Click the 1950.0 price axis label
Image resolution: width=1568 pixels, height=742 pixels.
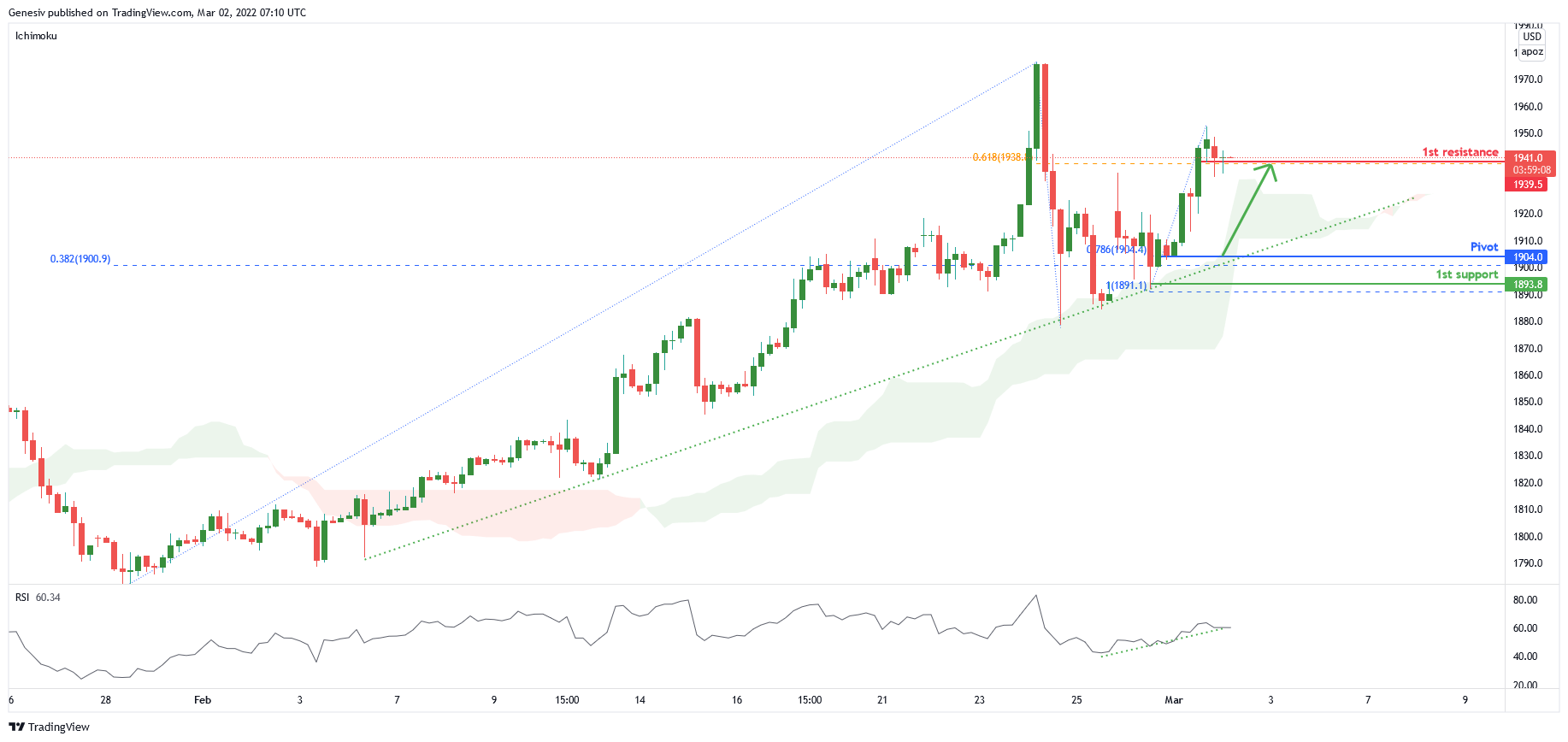pos(1528,133)
